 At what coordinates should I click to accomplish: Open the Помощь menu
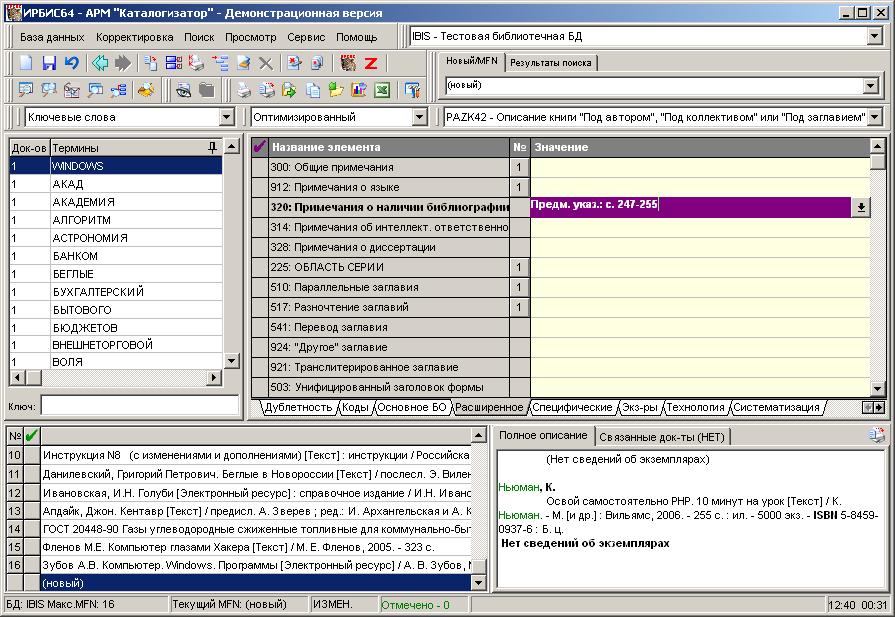[357, 37]
